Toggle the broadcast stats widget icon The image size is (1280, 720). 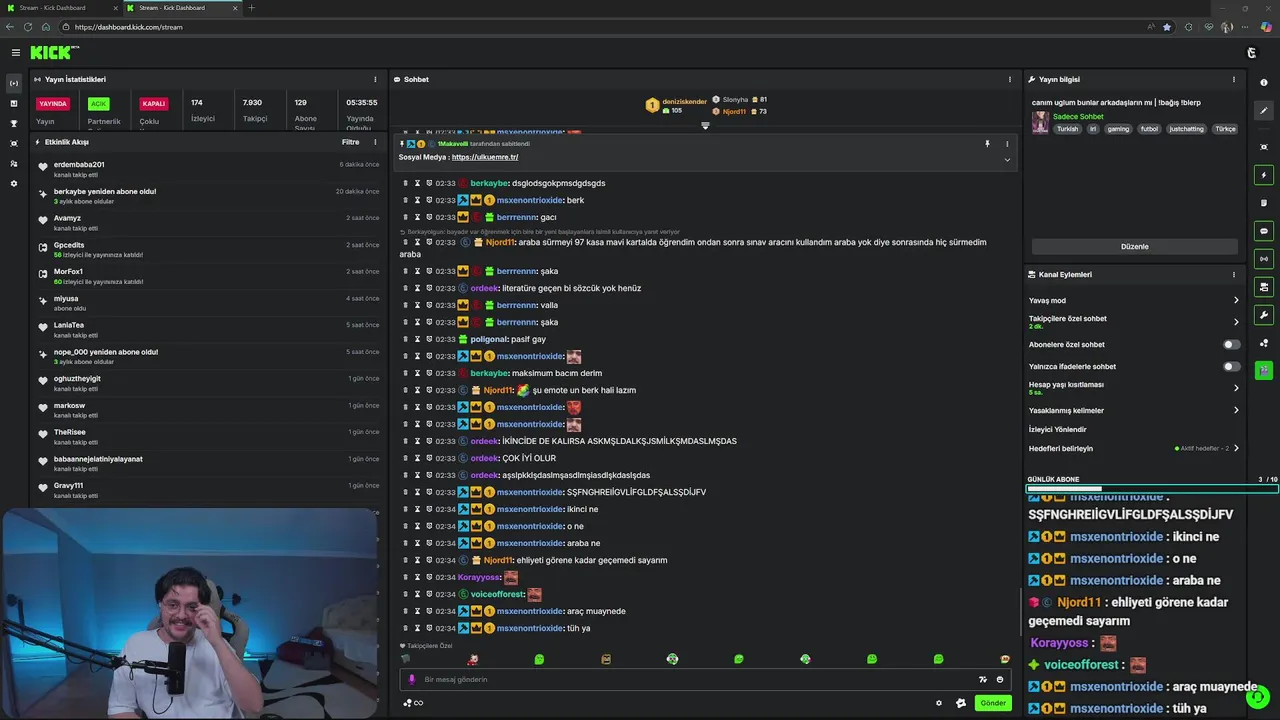[1264, 259]
